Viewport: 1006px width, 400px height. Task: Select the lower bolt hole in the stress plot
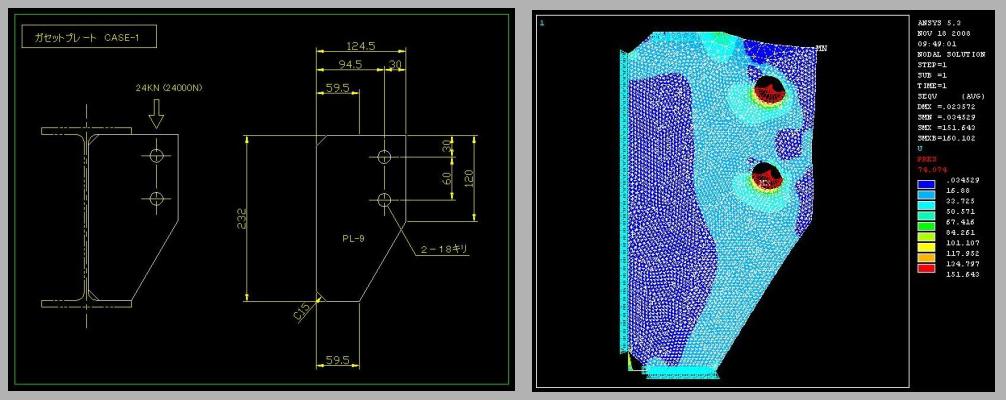click(x=765, y=175)
